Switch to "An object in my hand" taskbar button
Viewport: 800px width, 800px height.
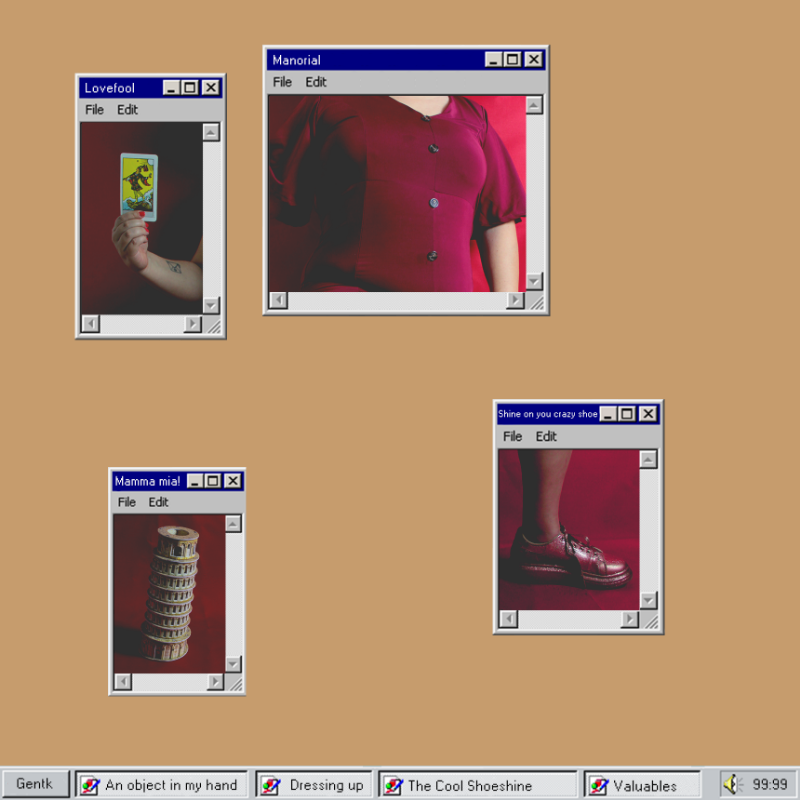pos(161,784)
